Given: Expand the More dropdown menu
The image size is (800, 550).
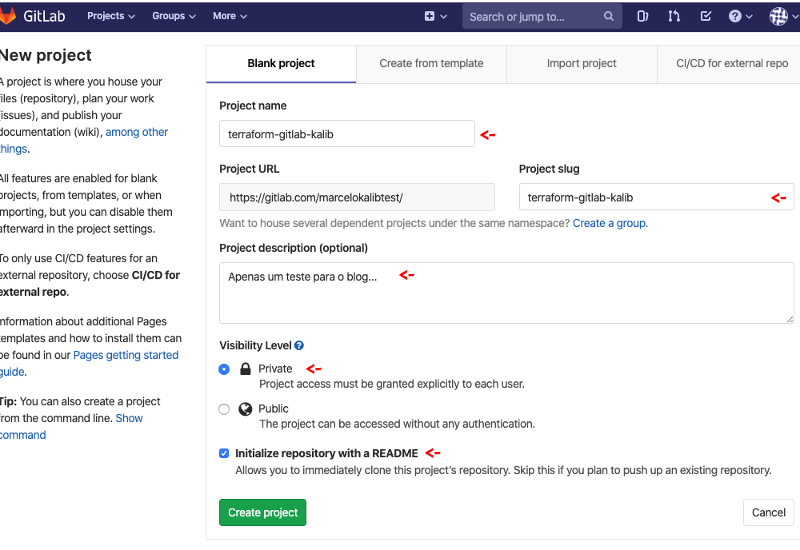Looking at the screenshot, I should 230,16.
